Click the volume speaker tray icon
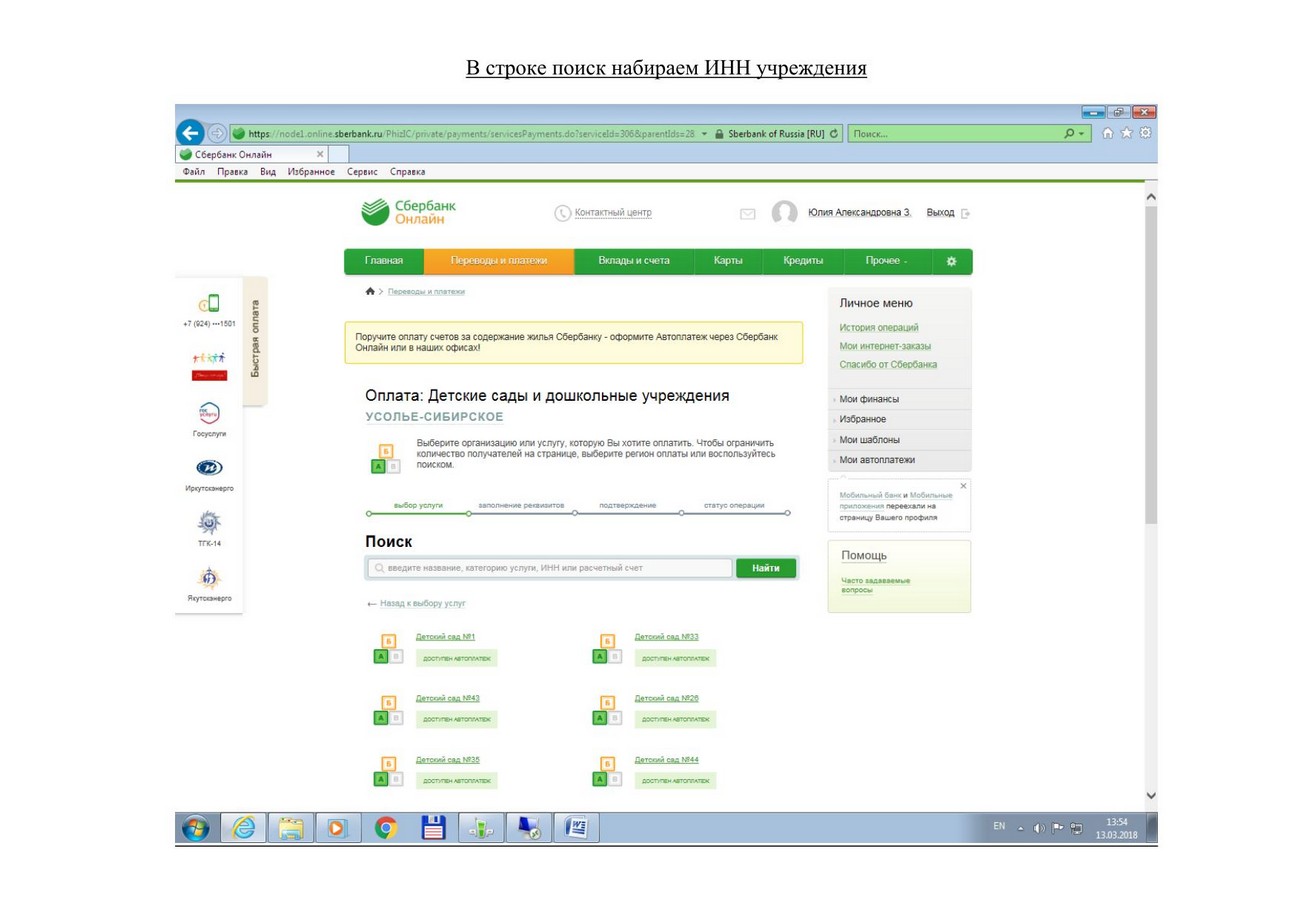The width and height of the screenshot is (1300, 920). pos(1040,828)
